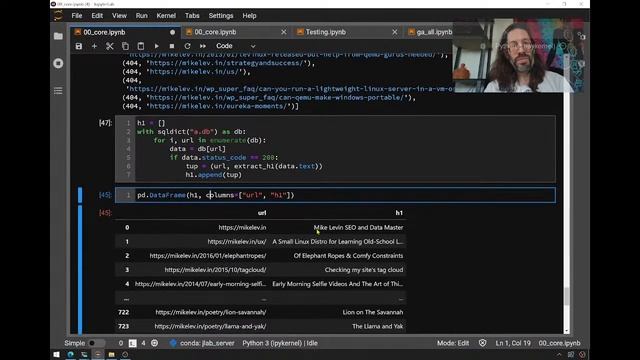Click the https://mikelev.in/eureka-moments/ output line
Viewport: 640px width, 360px height.
pyautogui.click(x=210, y=106)
